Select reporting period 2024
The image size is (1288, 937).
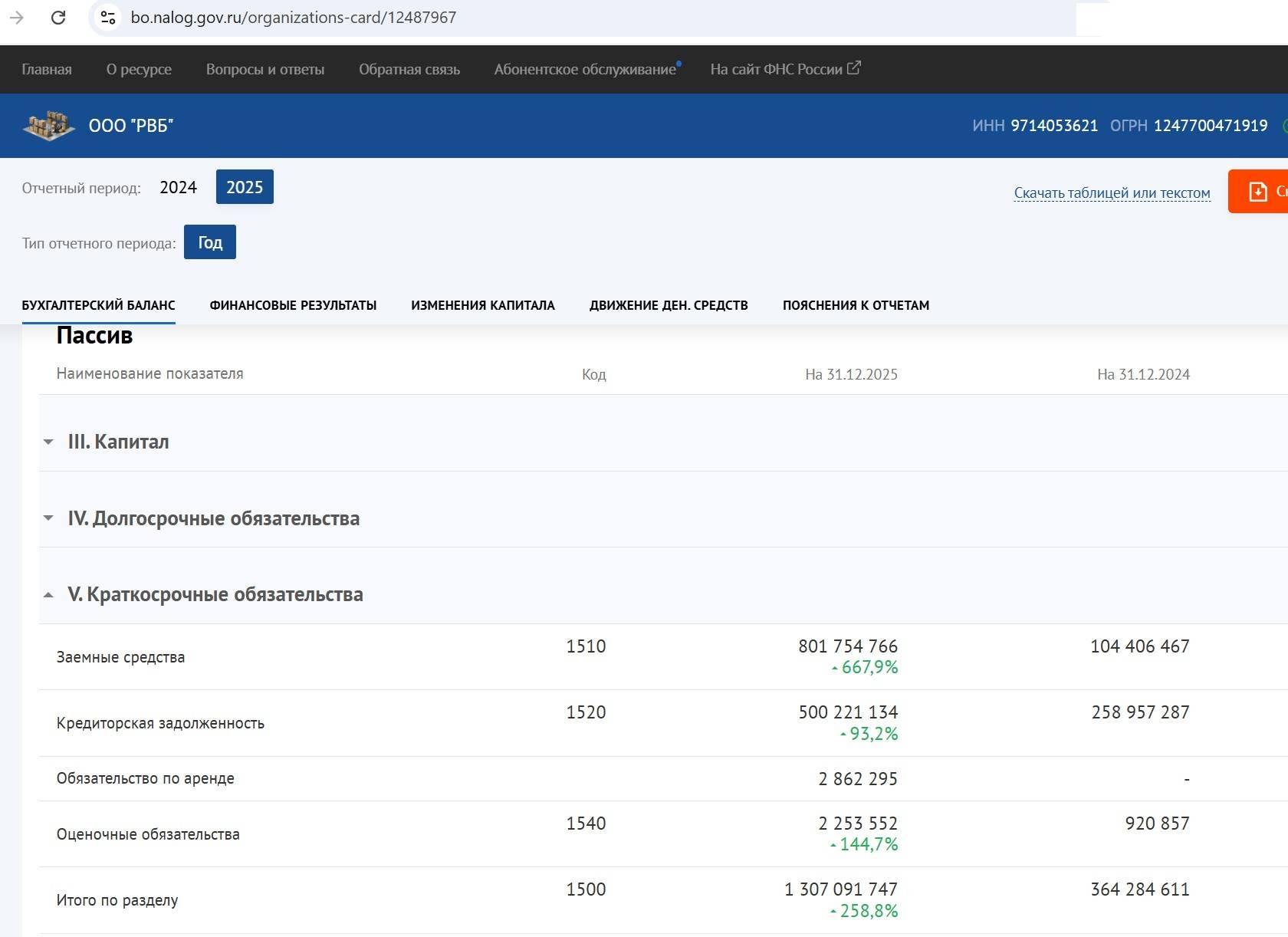178,187
